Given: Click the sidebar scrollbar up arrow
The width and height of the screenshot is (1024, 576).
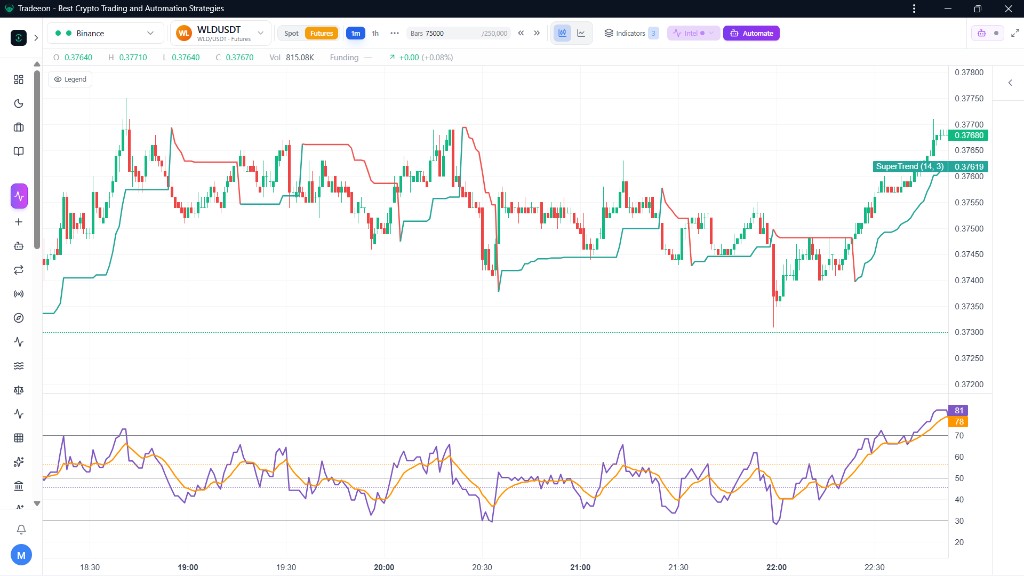Looking at the screenshot, I should click(x=37, y=64).
